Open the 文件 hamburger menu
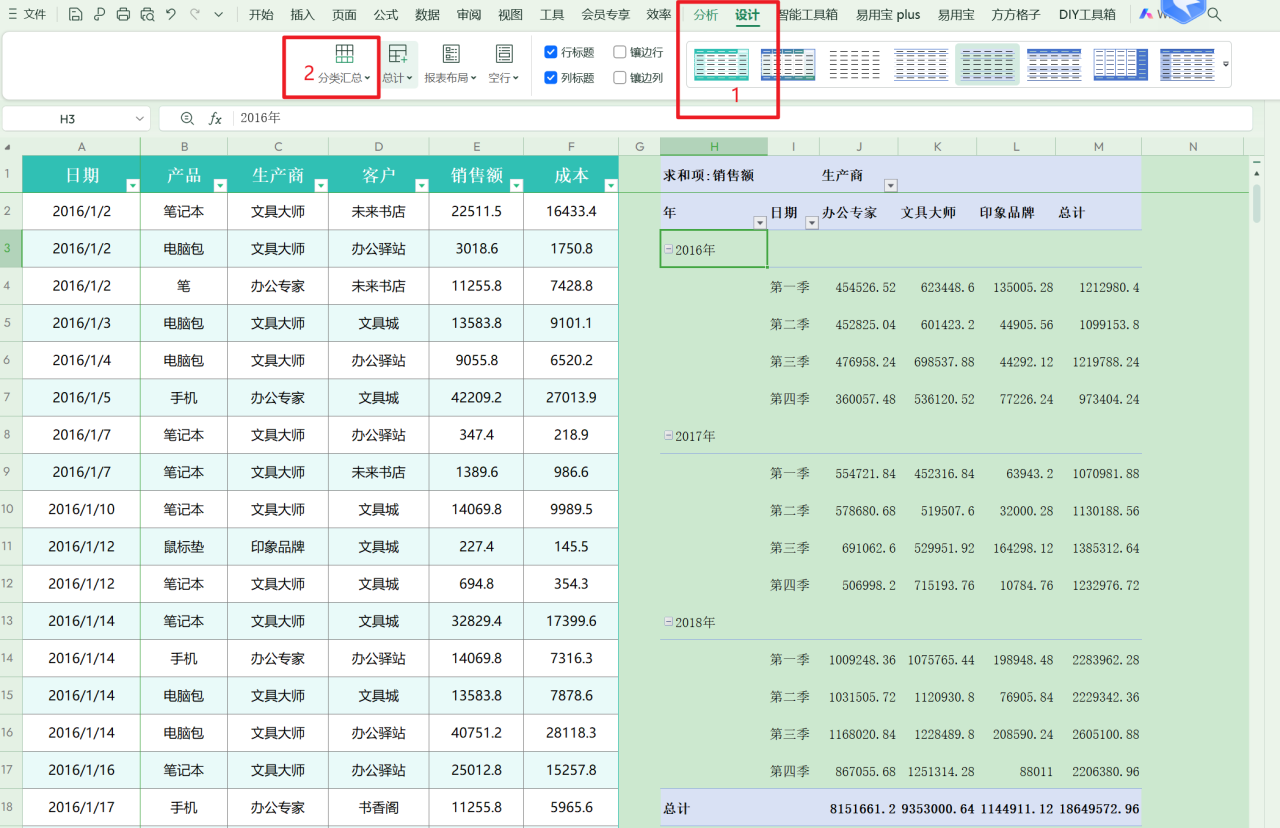Image resolution: width=1280 pixels, height=828 pixels. pos(27,14)
